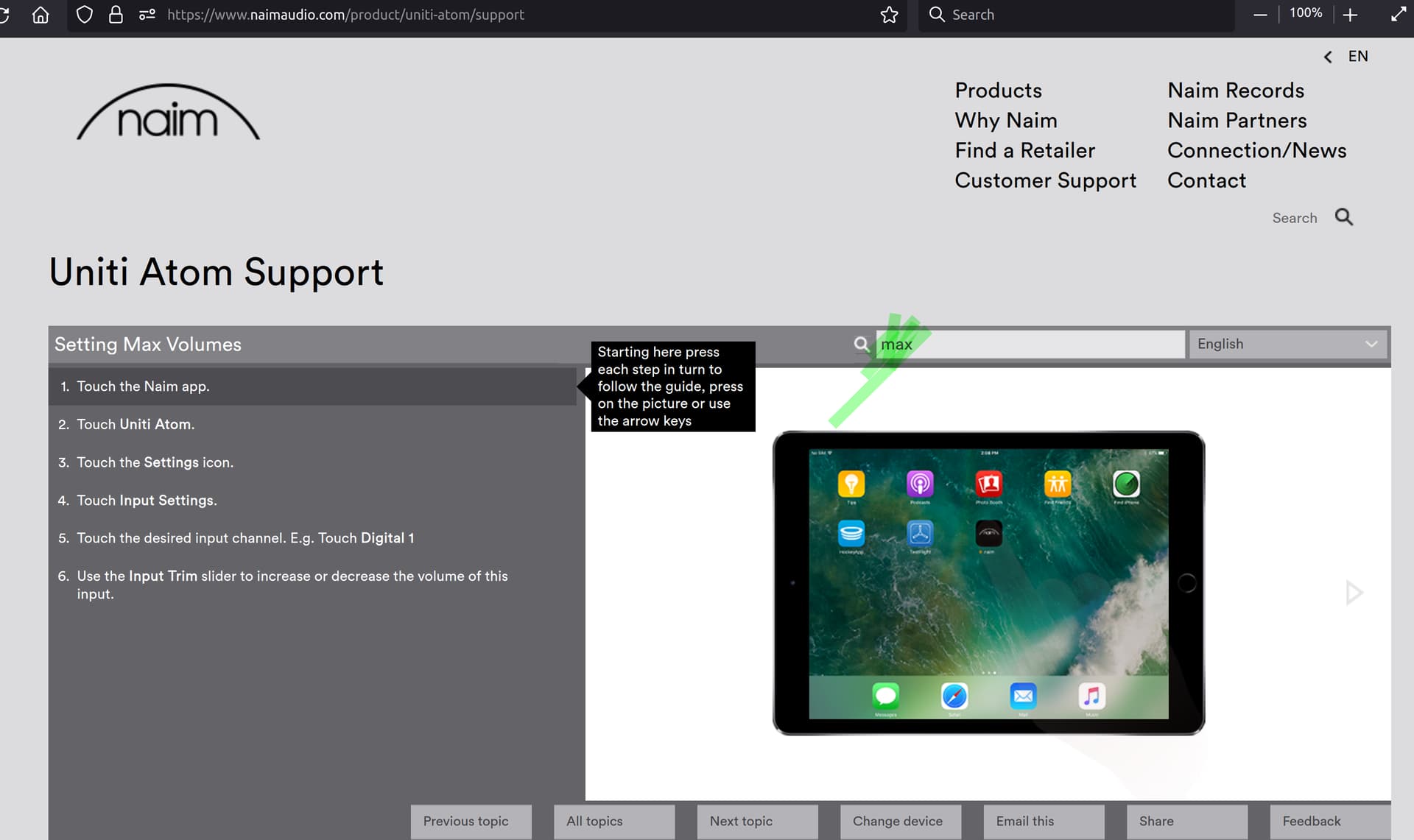Click the iPad screenshot image

[x=988, y=583]
